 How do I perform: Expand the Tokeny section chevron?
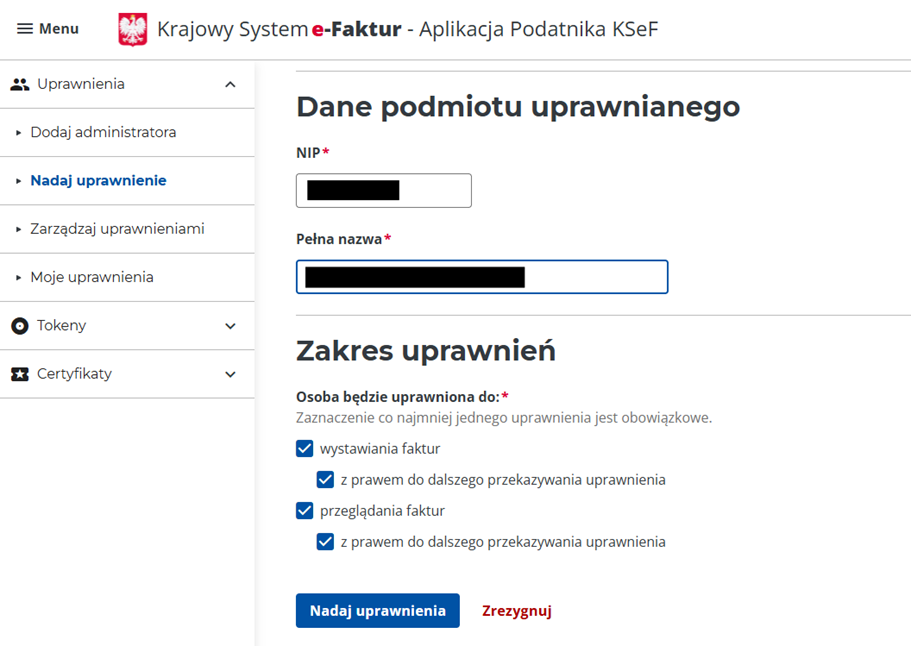coord(231,326)
